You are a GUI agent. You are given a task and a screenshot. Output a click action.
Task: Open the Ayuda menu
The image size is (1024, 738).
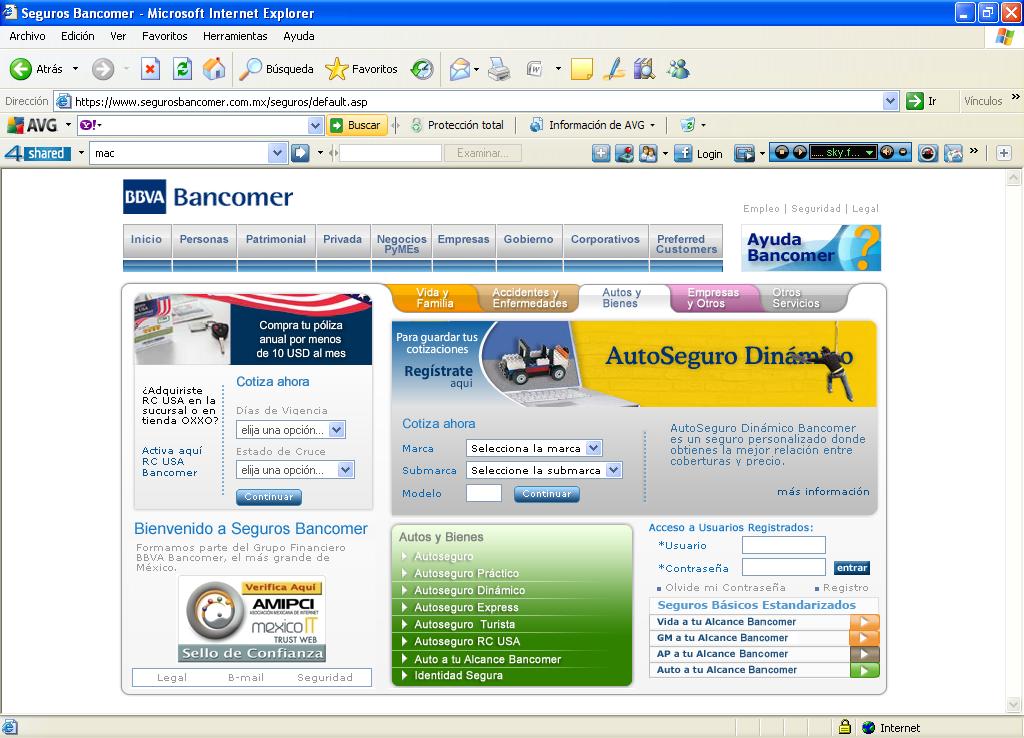click(298, 36)
